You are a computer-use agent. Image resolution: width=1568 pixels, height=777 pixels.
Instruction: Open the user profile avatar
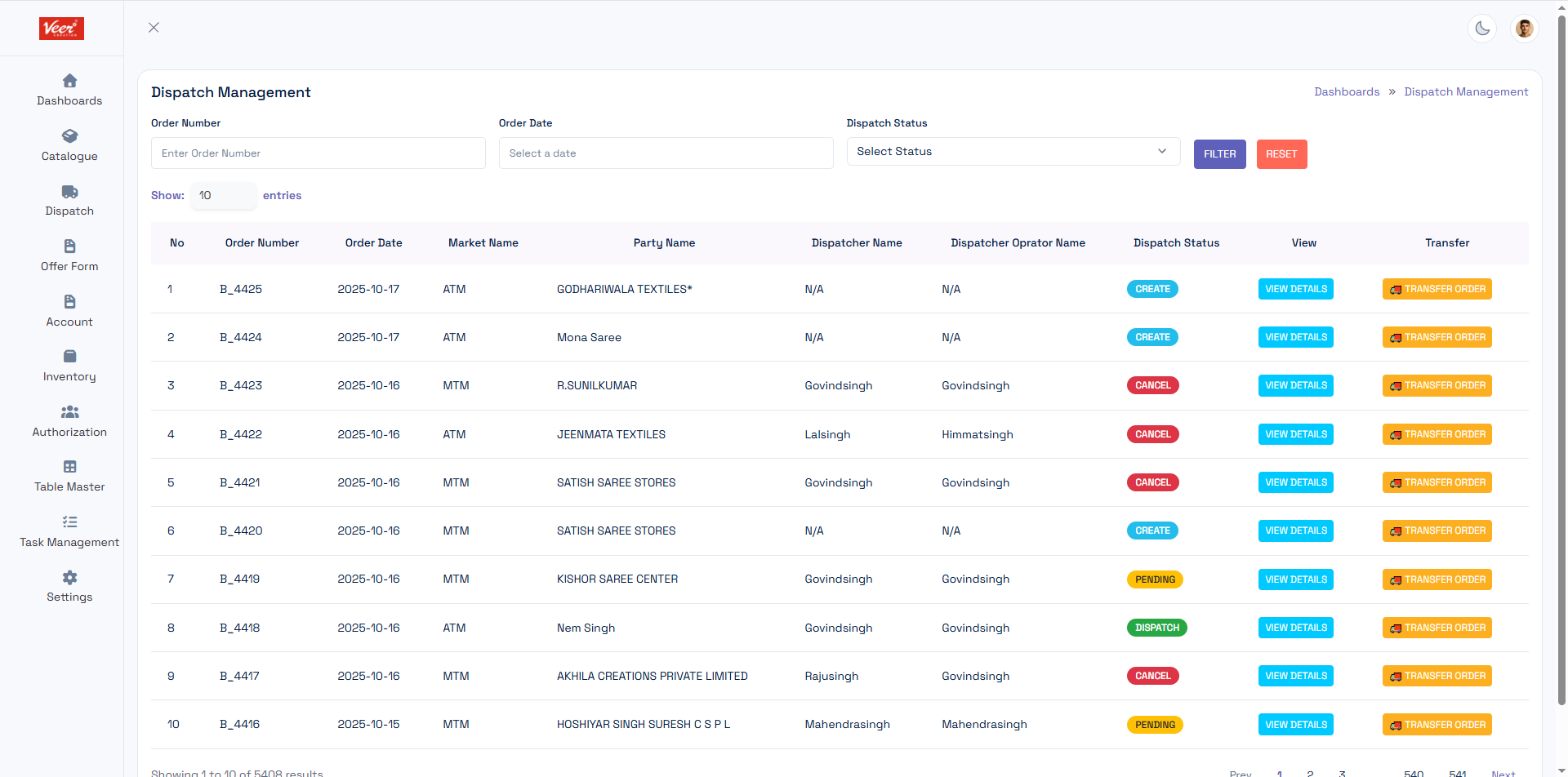[1524, 29]
